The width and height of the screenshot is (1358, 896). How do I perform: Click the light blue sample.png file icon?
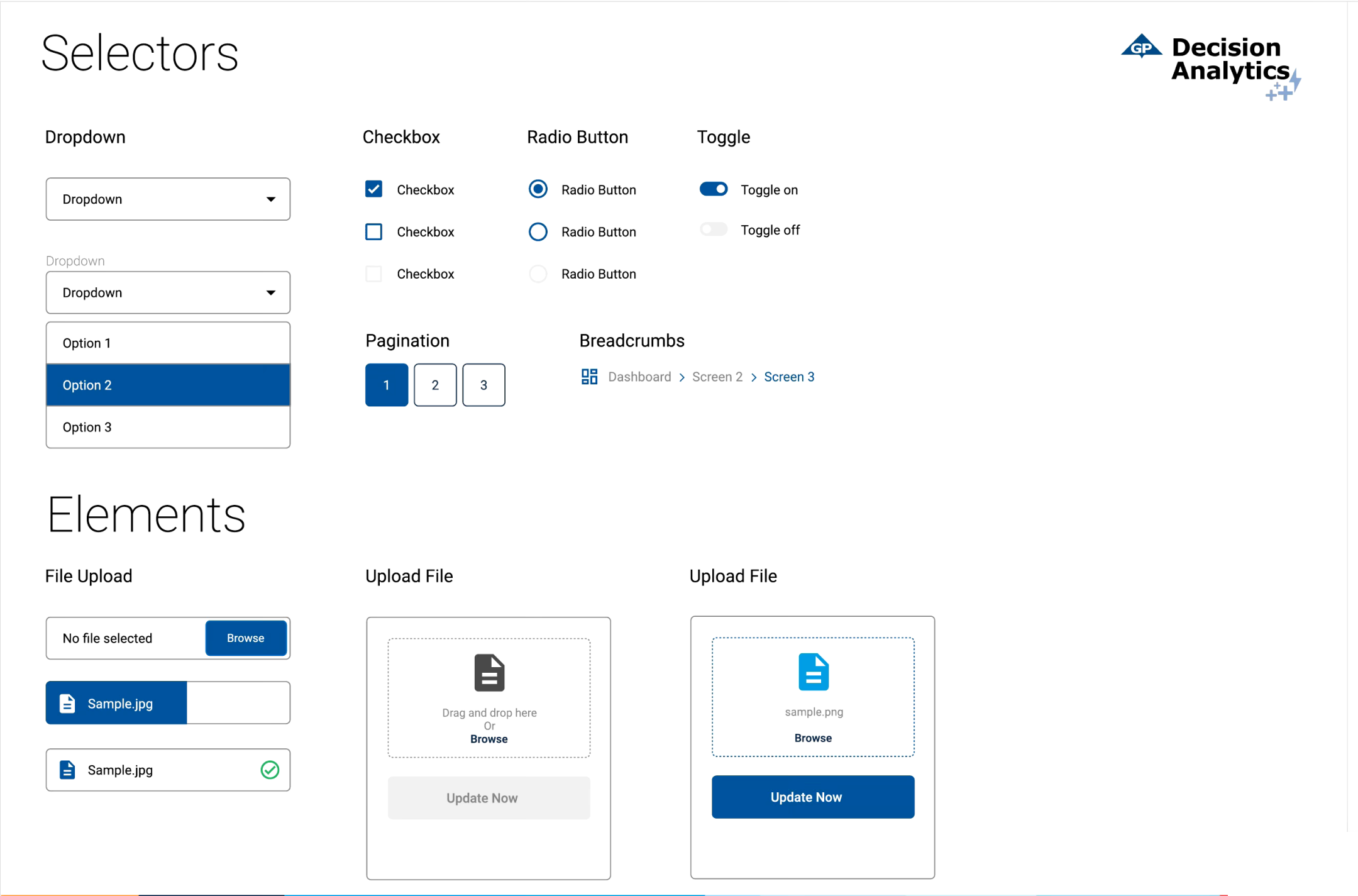(x=813, y=672)
